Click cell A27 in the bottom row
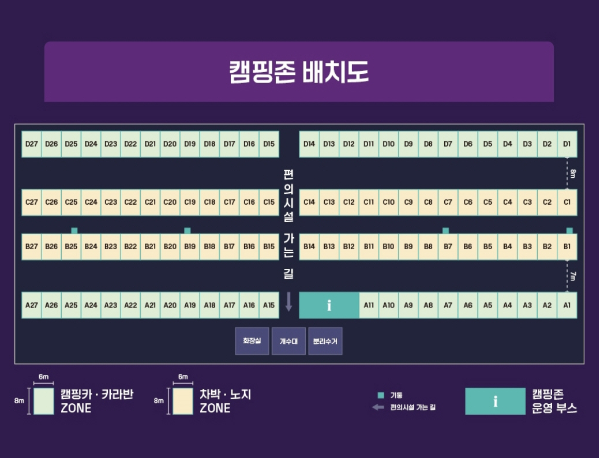 tap(31, 305)
